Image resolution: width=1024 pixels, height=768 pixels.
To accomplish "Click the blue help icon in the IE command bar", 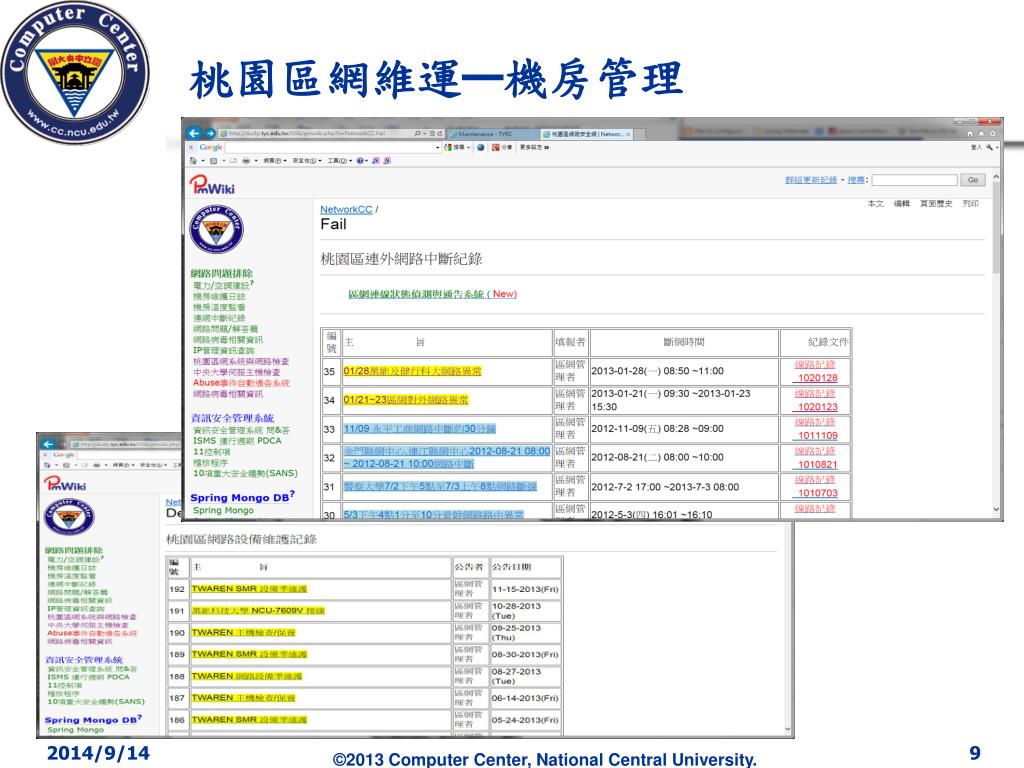I will [x=360, y=161].
